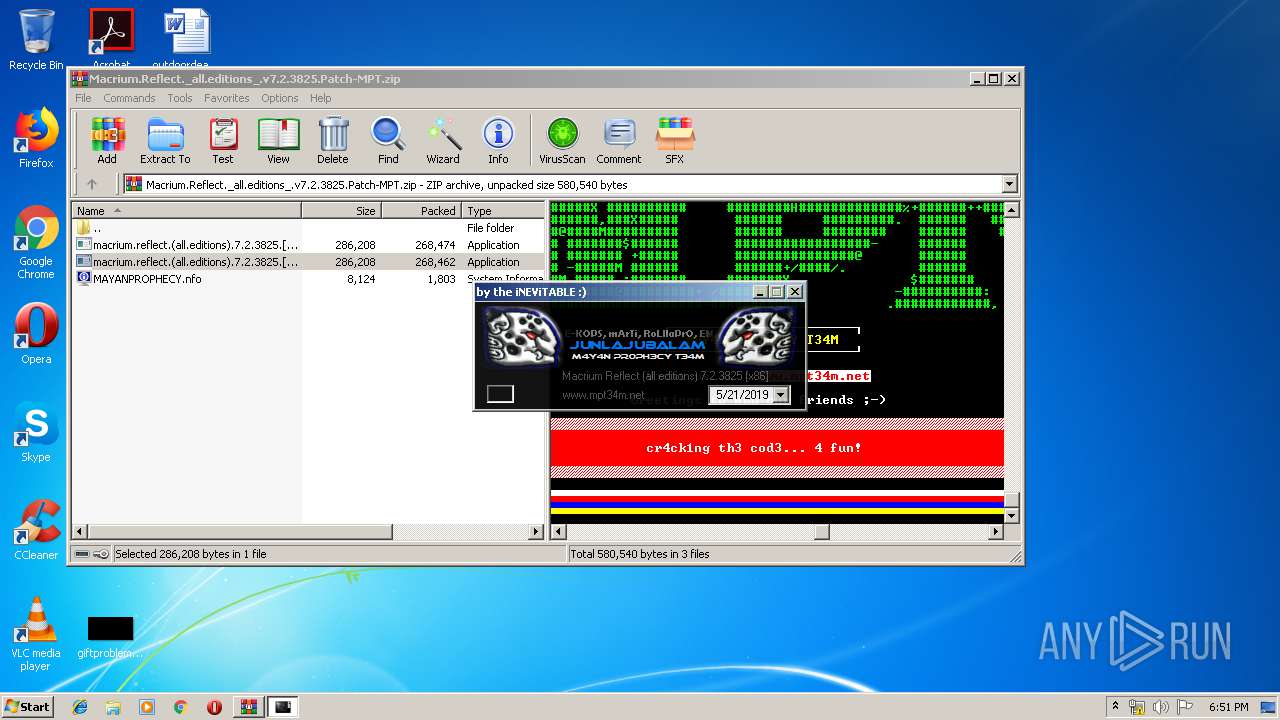This screenshot has height=720, width=1280.
Task: Open the Comment tool
Action: pyautogui.click(x=619, y=140)
